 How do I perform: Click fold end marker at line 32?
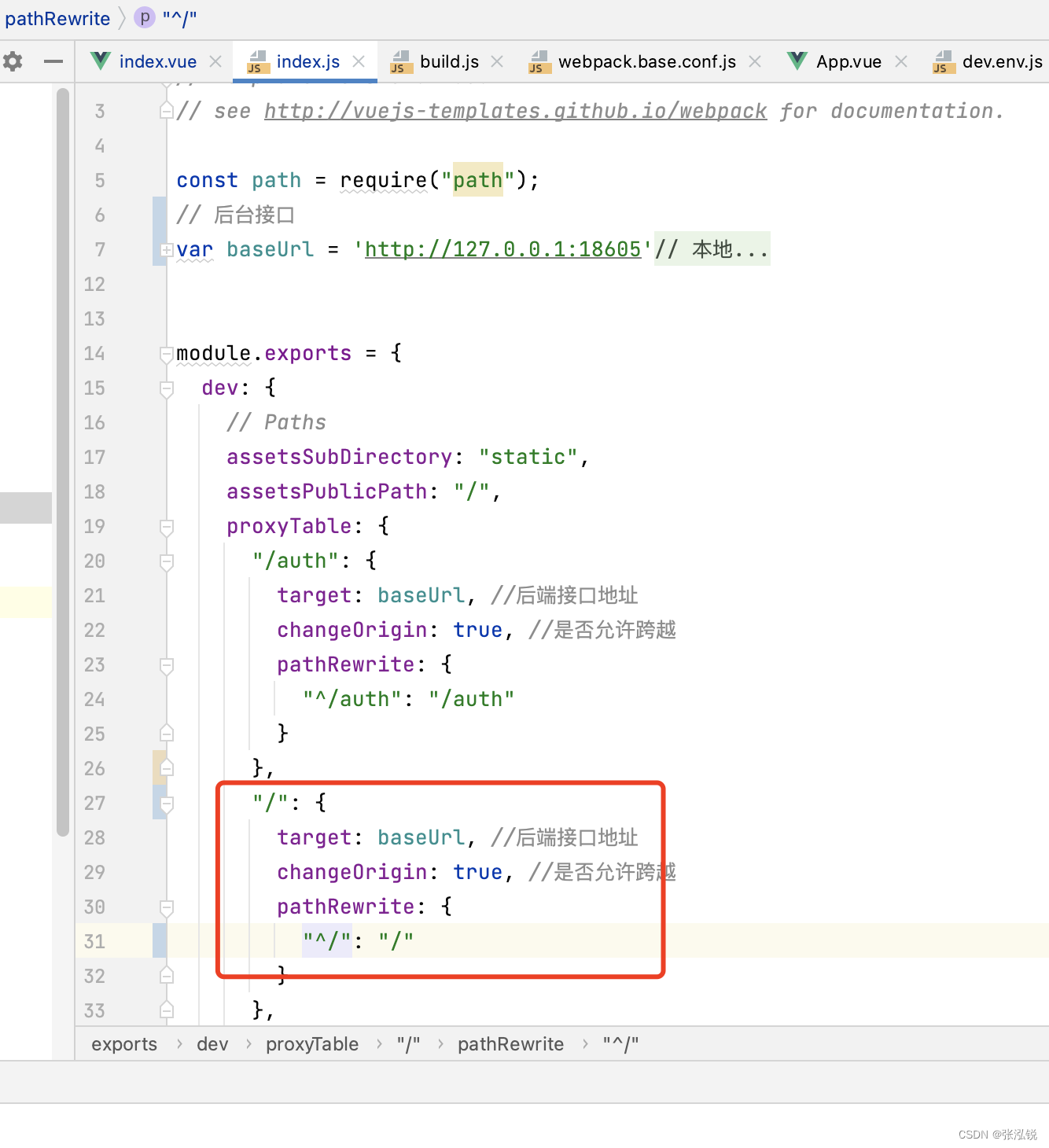[x=166, y=975]
